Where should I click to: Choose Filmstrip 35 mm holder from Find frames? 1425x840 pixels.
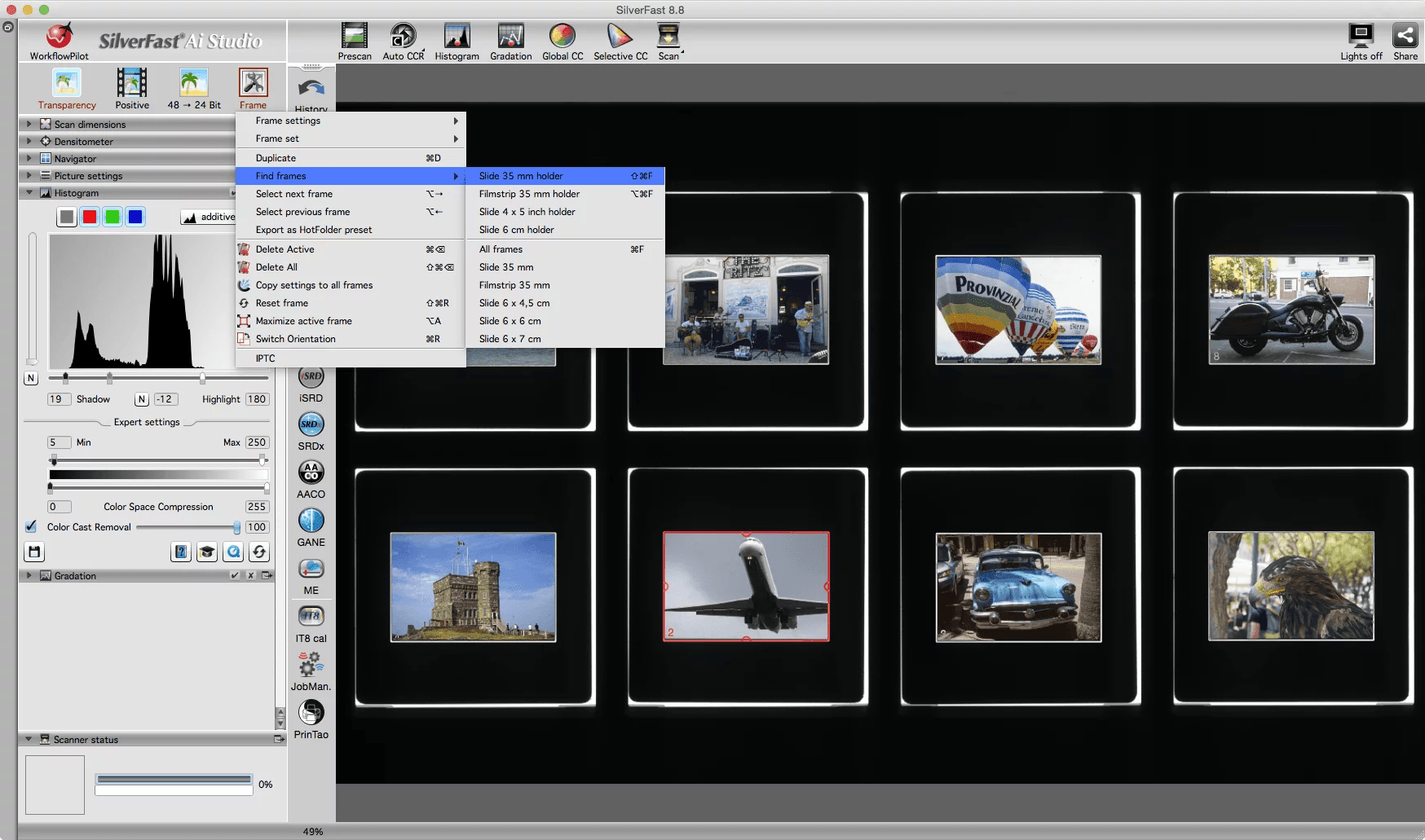pyautogui.click(x=529, y=194)
